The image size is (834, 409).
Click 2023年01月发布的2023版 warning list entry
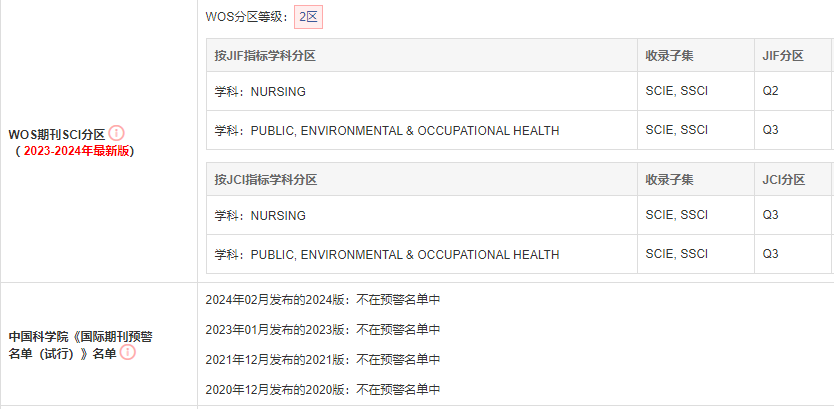tap(323, 330)
